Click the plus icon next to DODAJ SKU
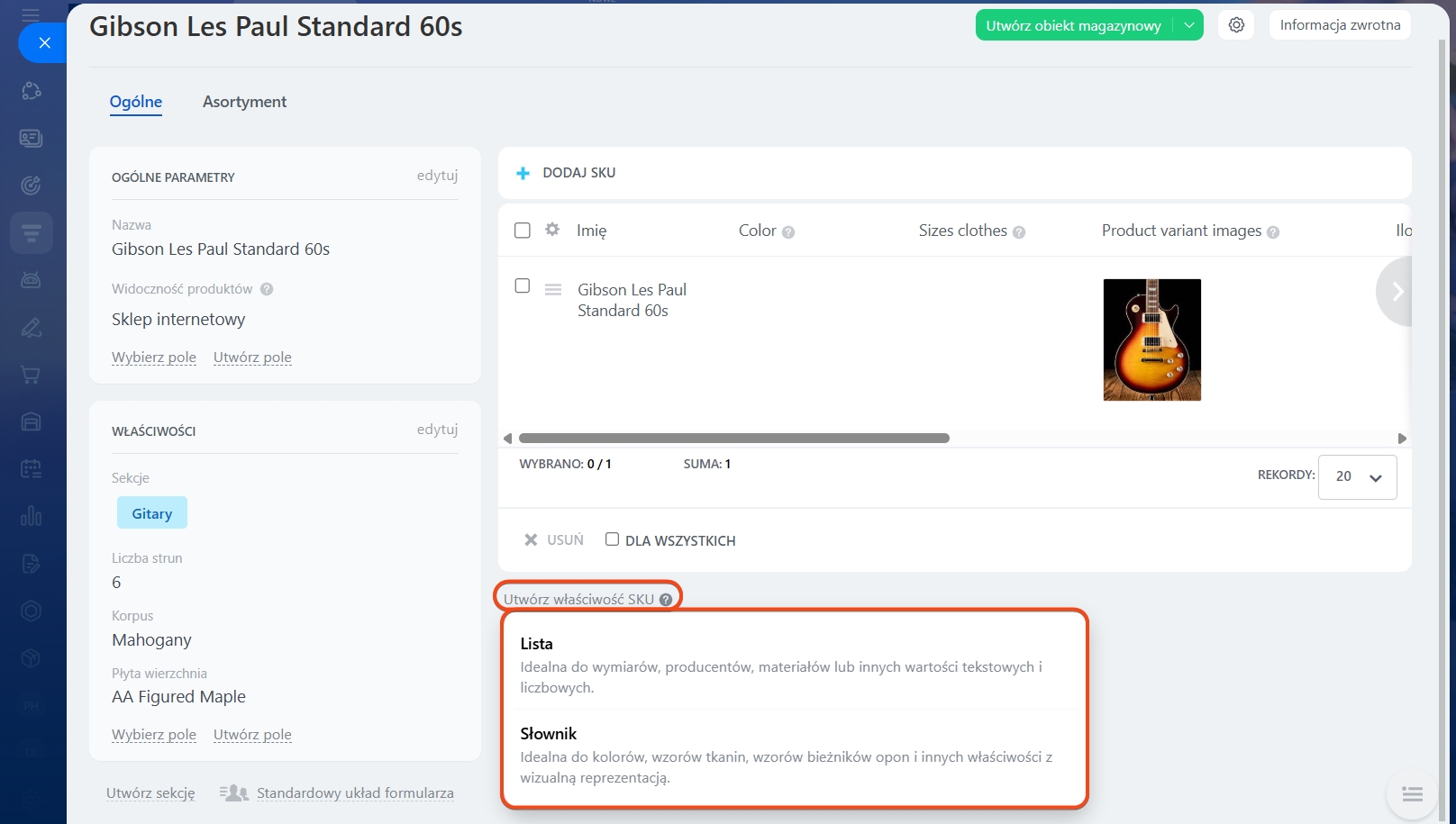1456x824 pixels. tap(523, 173)
